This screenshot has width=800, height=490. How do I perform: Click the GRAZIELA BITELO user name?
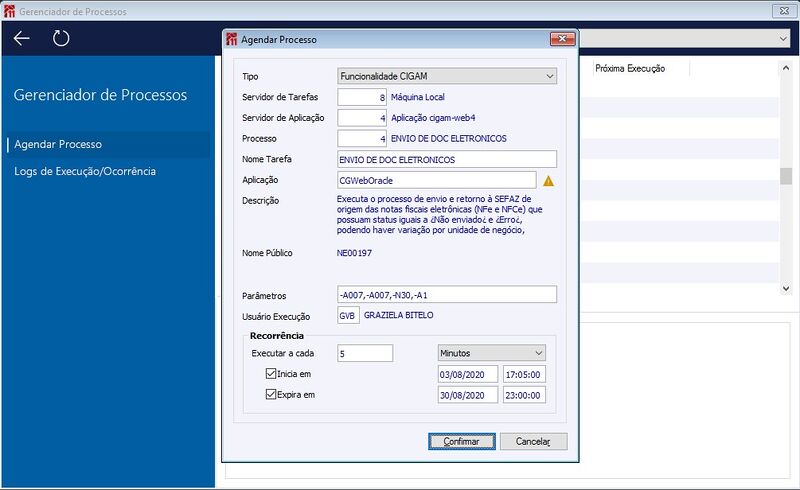pyautogui.click(x=398, y=315)
